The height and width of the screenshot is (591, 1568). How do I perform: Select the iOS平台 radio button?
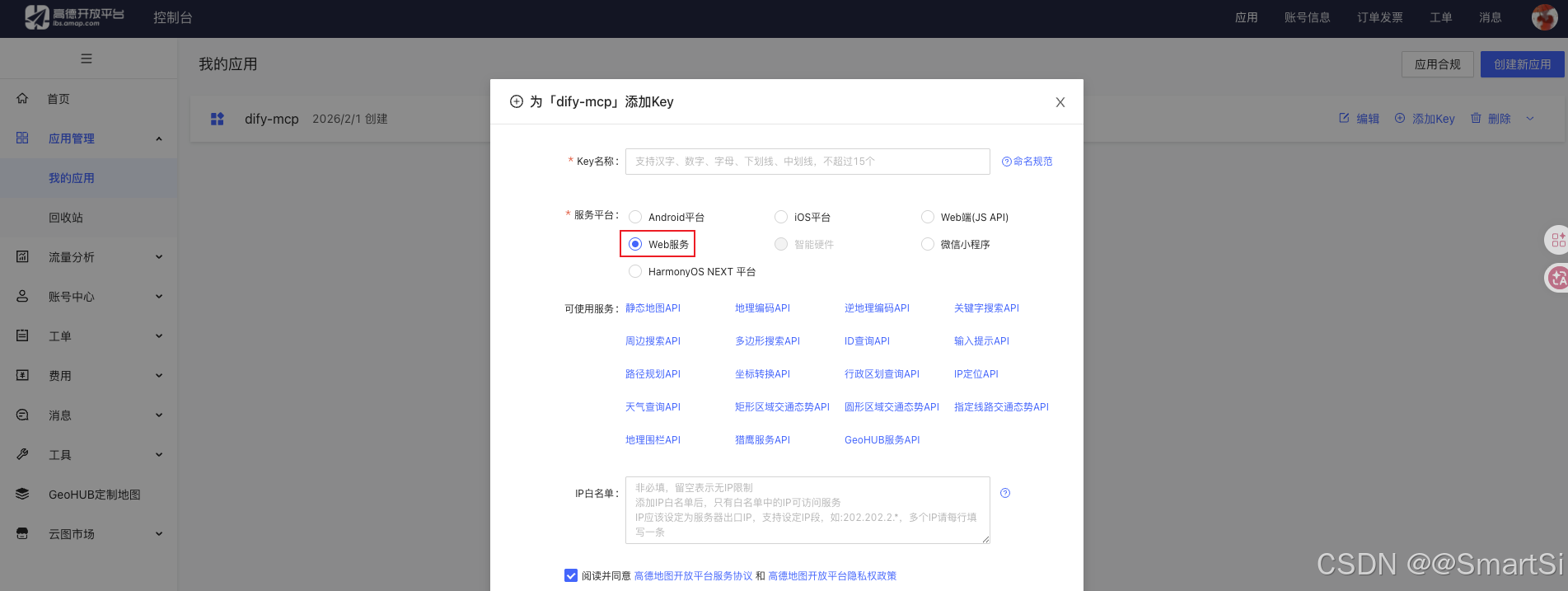pos(781,217)
